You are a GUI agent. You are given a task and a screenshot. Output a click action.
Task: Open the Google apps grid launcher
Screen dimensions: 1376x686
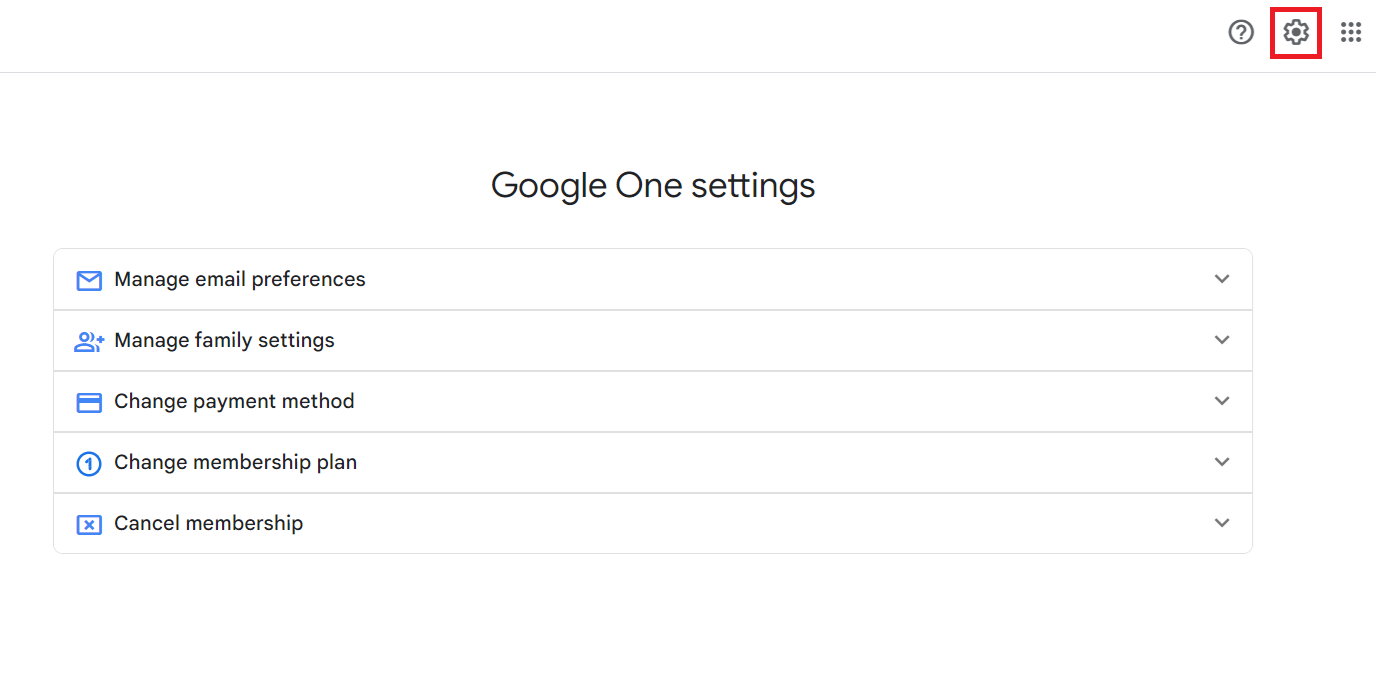(1351, 33)
